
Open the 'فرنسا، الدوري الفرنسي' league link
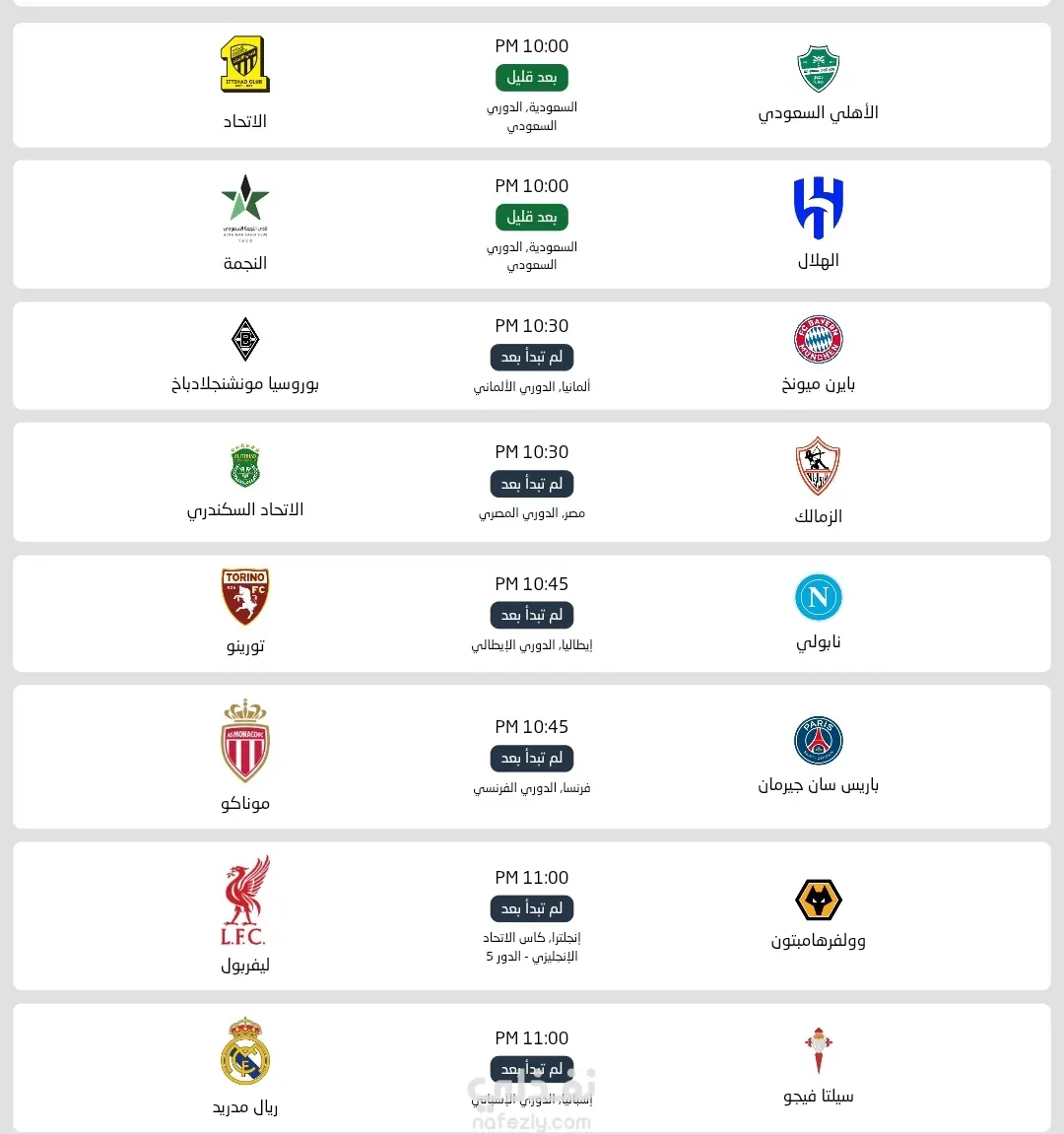[x=532, y=788]
